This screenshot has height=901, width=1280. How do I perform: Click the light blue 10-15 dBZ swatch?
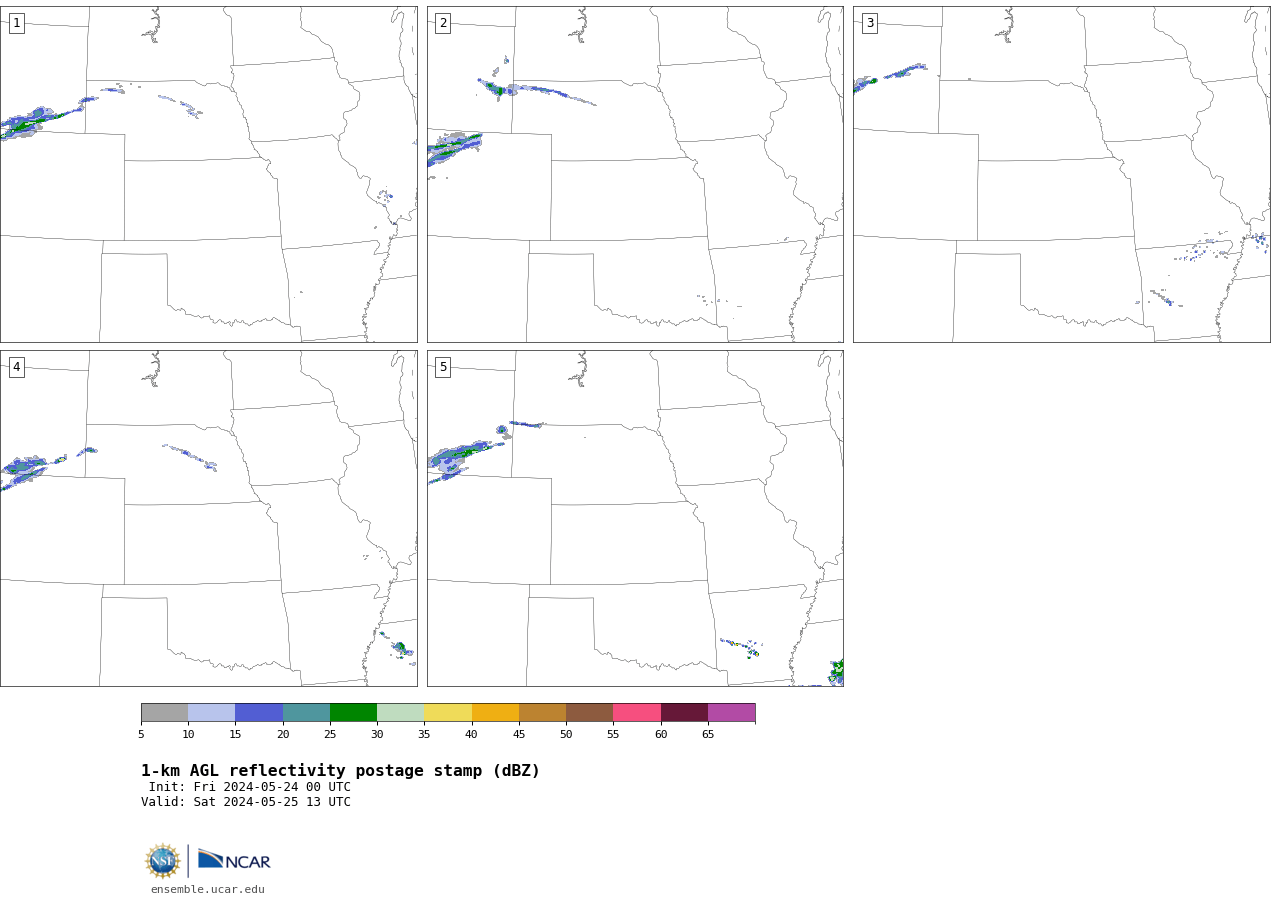(211, 712)
